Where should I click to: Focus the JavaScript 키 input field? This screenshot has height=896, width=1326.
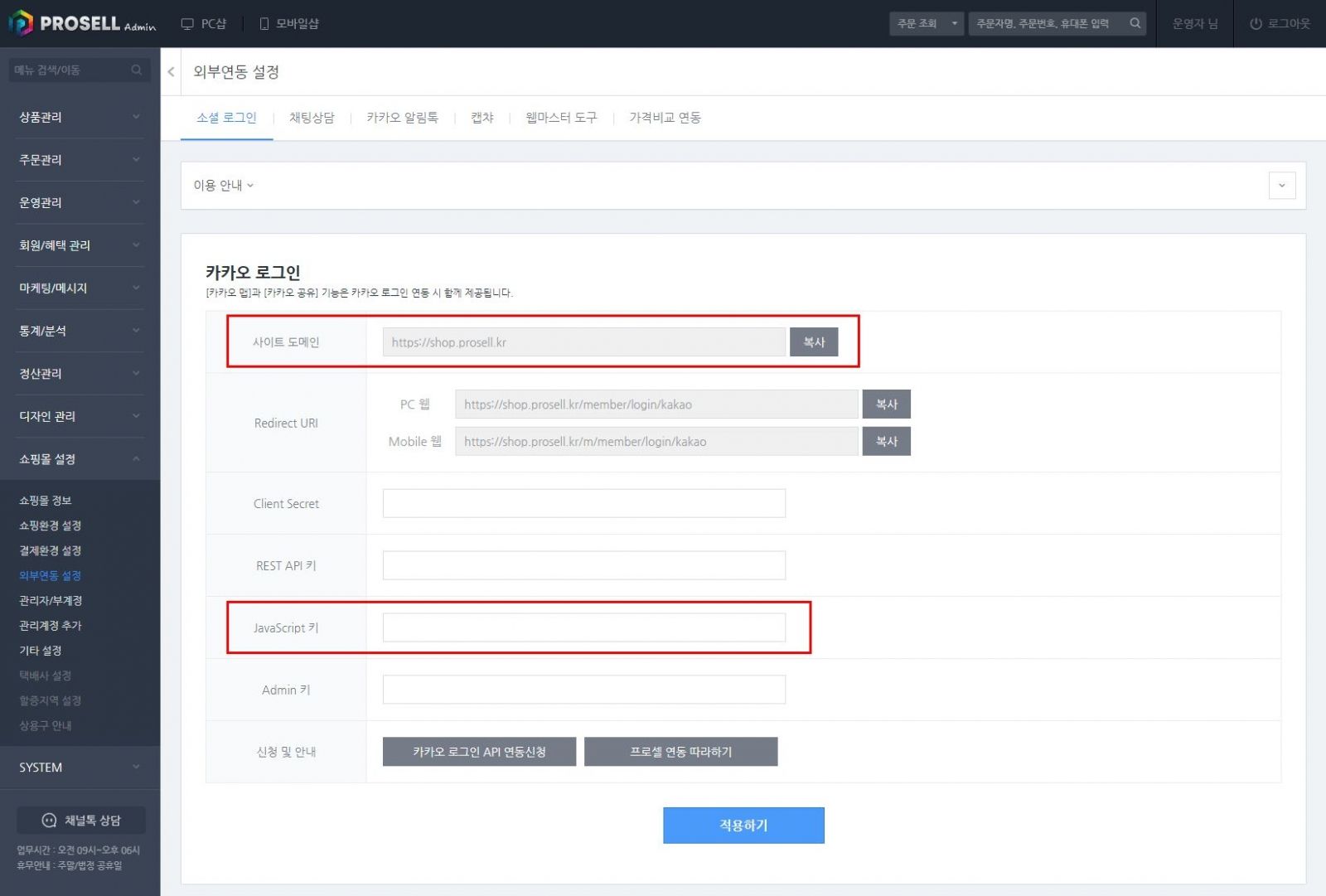(x=583, y=627)
